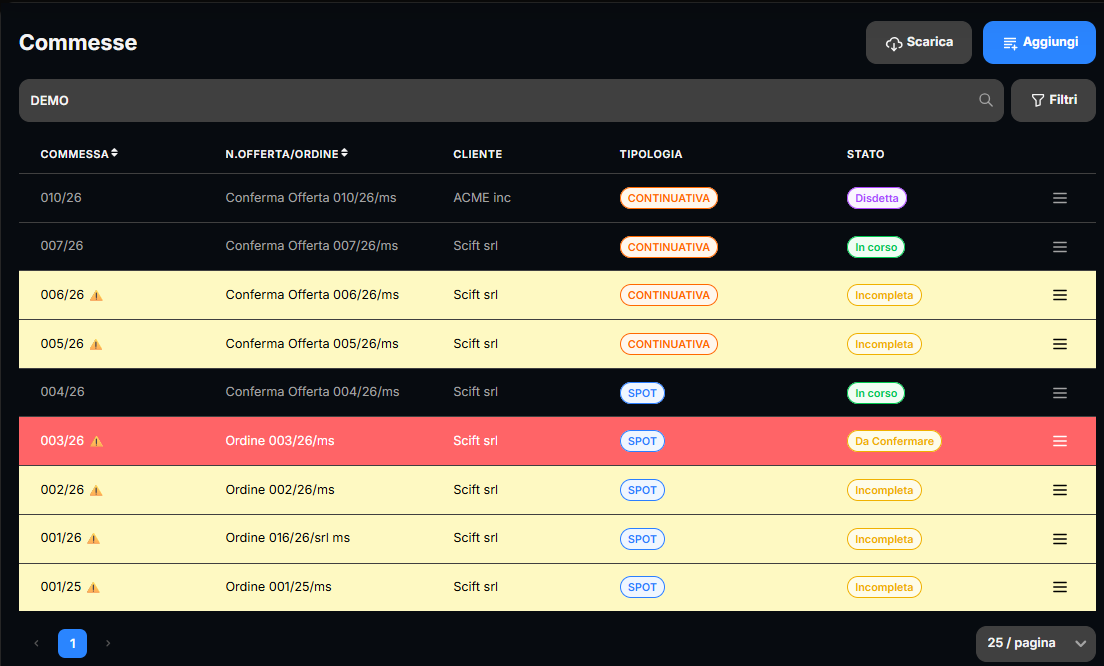
Task: Click the Da Confermare status badge
Action: pyautogui.click(x=894, y=441)
